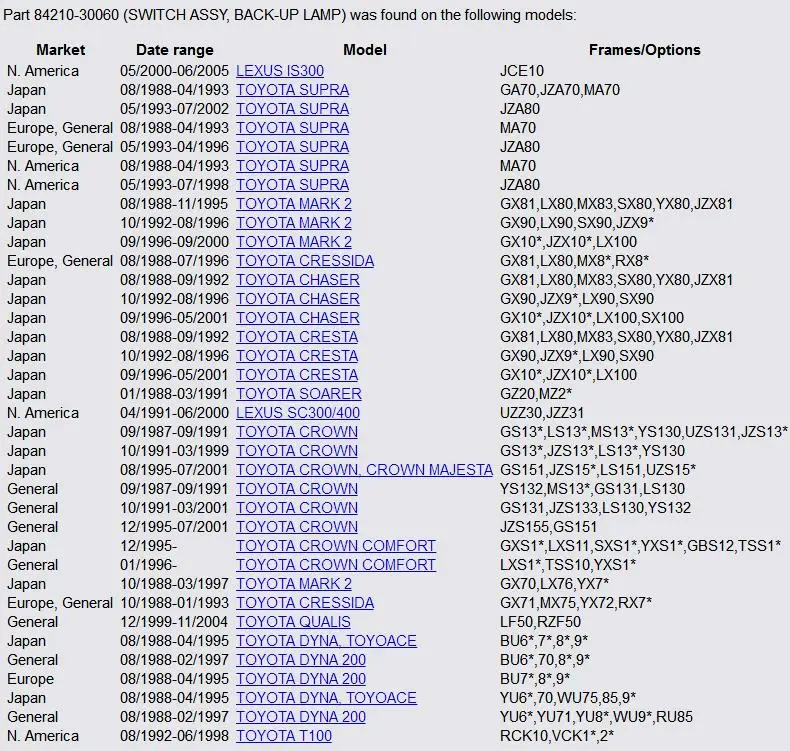Select the YS132,MS13*,GS131,LS130 frame cell
790x751 pixels.
[x=592, y=489]
